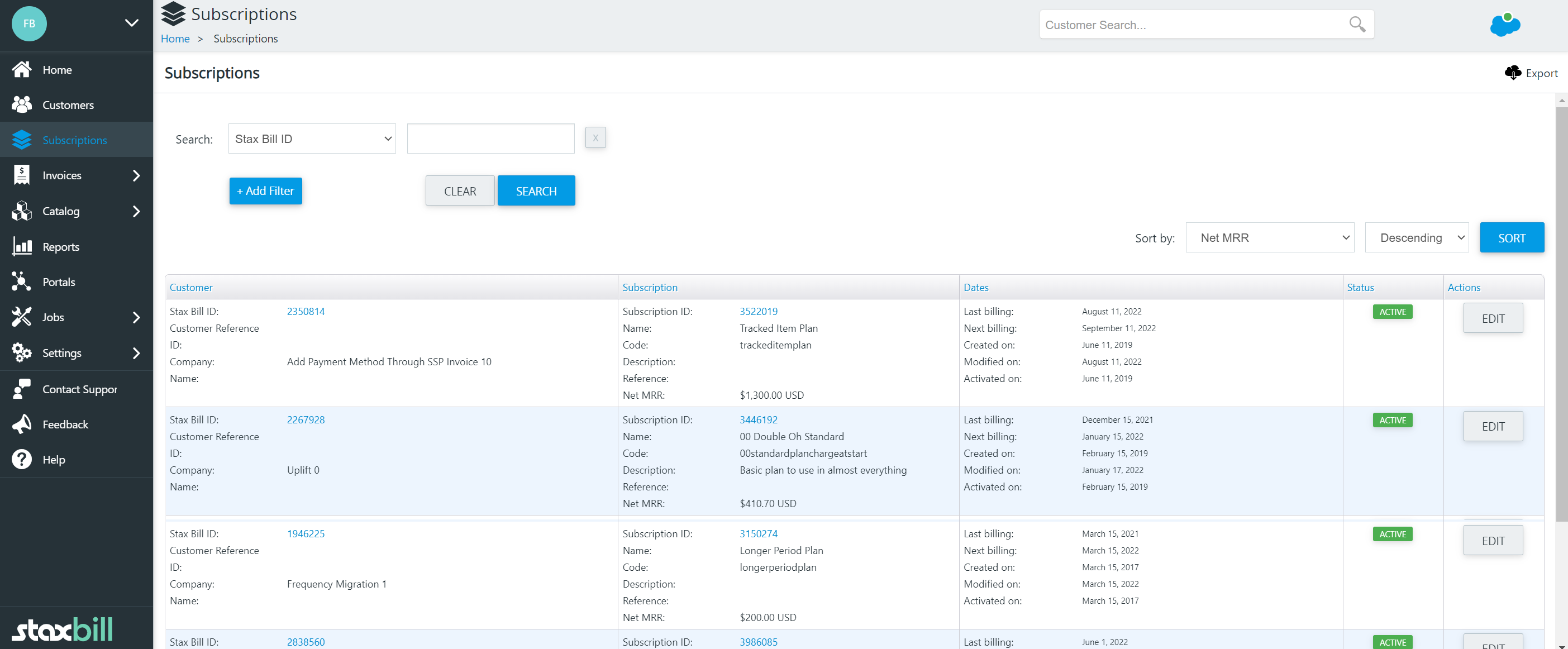Open the Net MRR sort-by dropdown
This screenshot has width=1568, height=649.
(x=1270, y=237)
